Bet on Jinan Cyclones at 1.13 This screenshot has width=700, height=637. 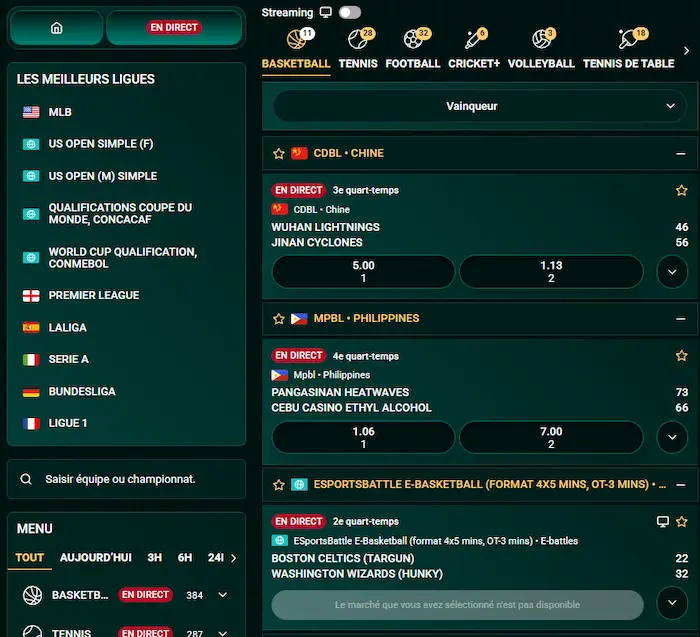551,272
